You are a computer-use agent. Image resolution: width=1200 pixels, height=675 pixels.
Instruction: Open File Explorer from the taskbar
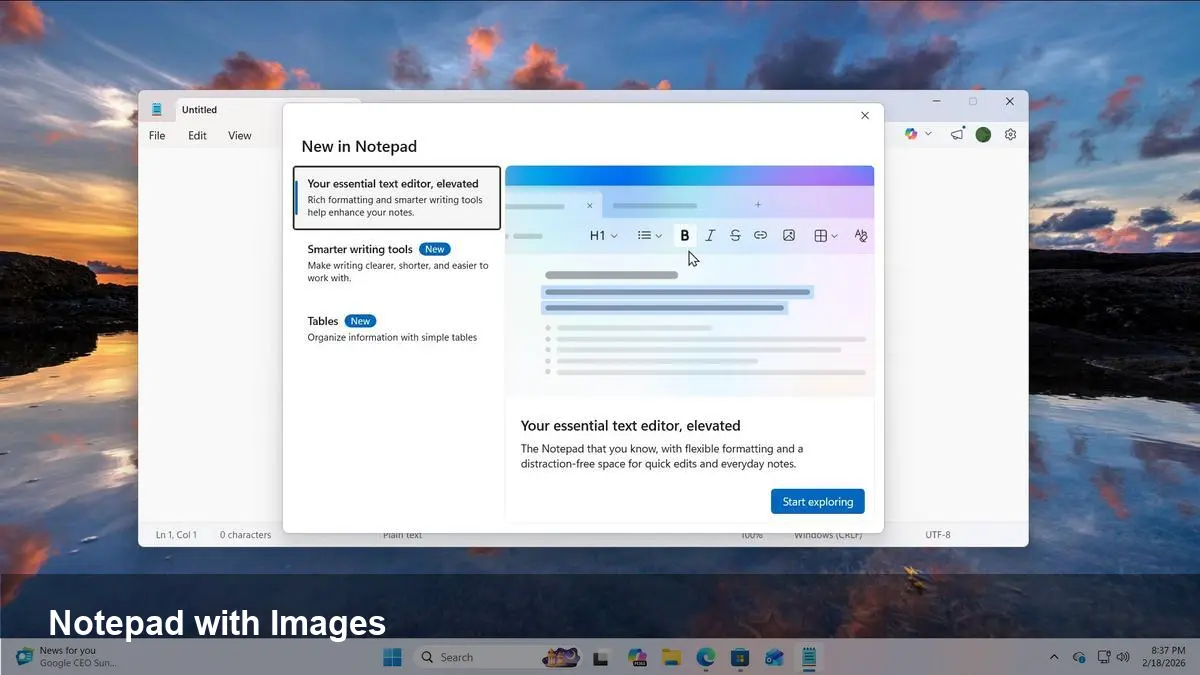coord(671,657)
